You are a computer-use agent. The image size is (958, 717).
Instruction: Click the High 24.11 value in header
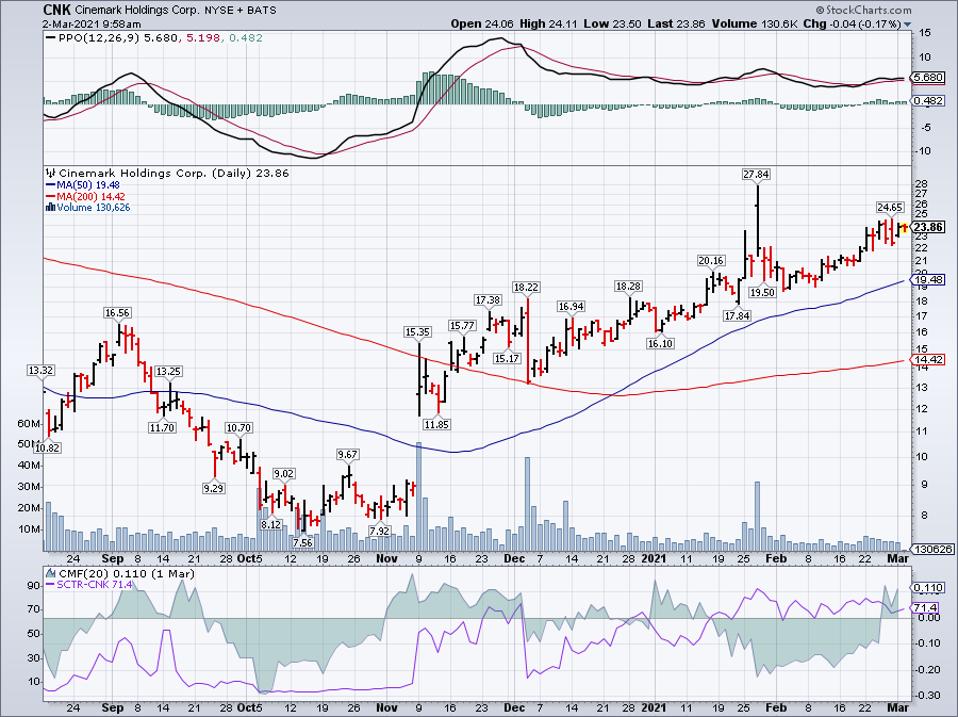tap(548, 24)
